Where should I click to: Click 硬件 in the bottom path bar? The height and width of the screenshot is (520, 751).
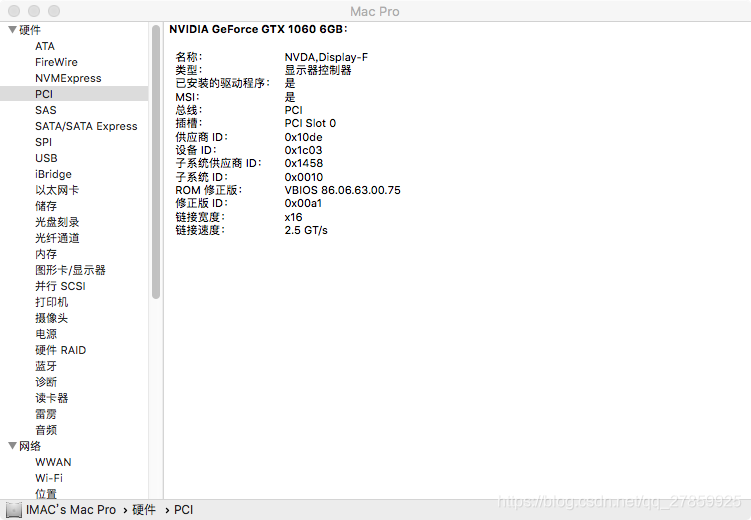pos(144,510)
